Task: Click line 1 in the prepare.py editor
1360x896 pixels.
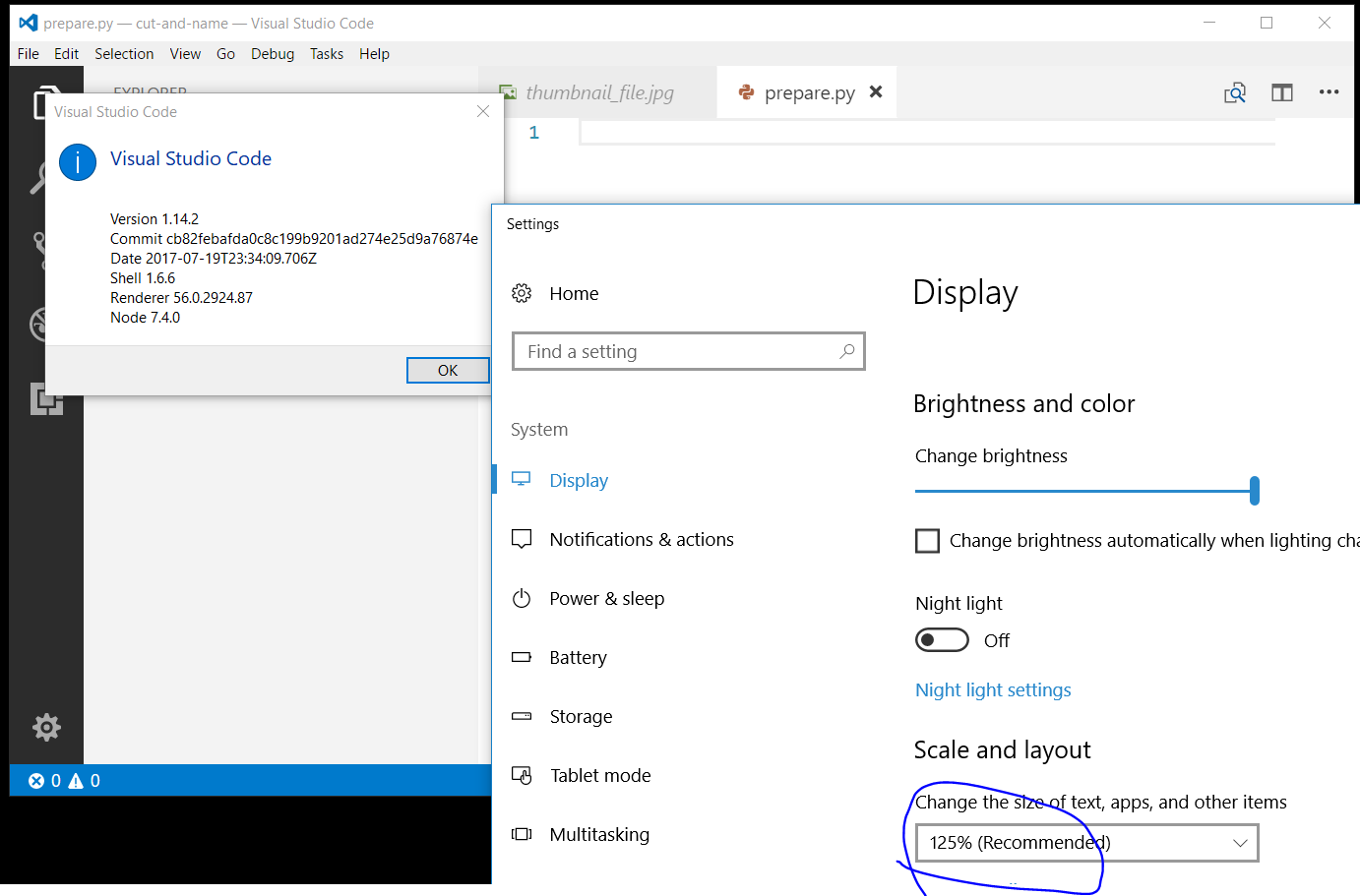Action: (x=927, y=133)
